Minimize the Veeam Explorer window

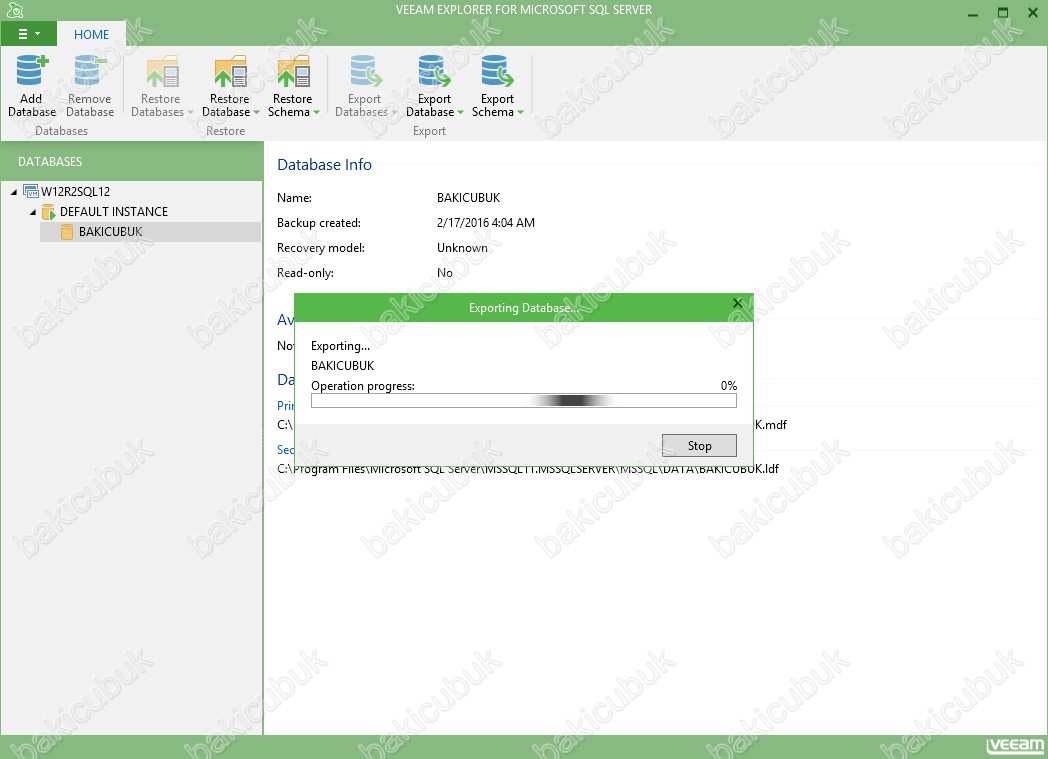[973, 13]
